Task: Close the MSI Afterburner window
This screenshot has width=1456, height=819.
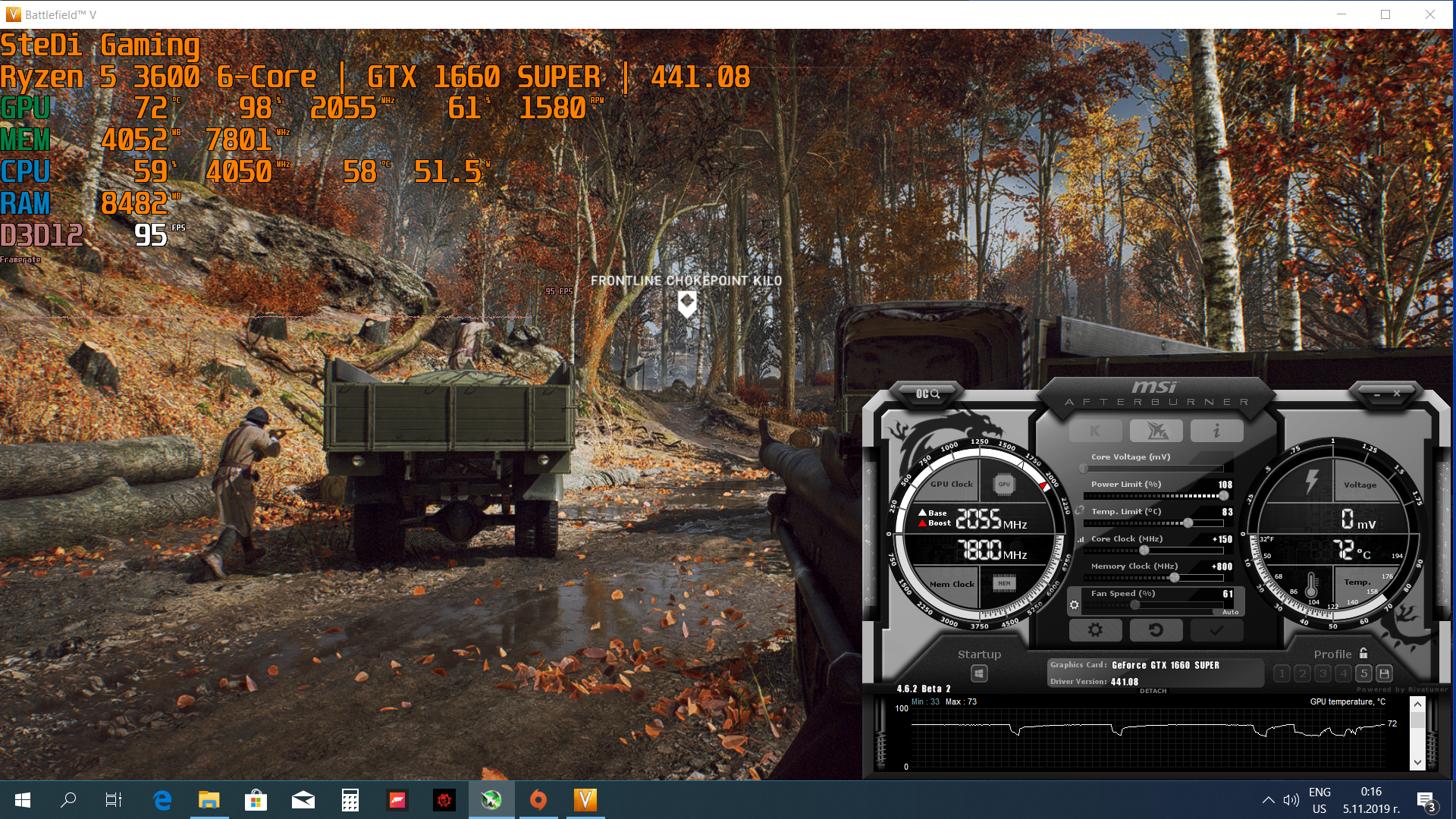Action: click(x=1397, y=394)
